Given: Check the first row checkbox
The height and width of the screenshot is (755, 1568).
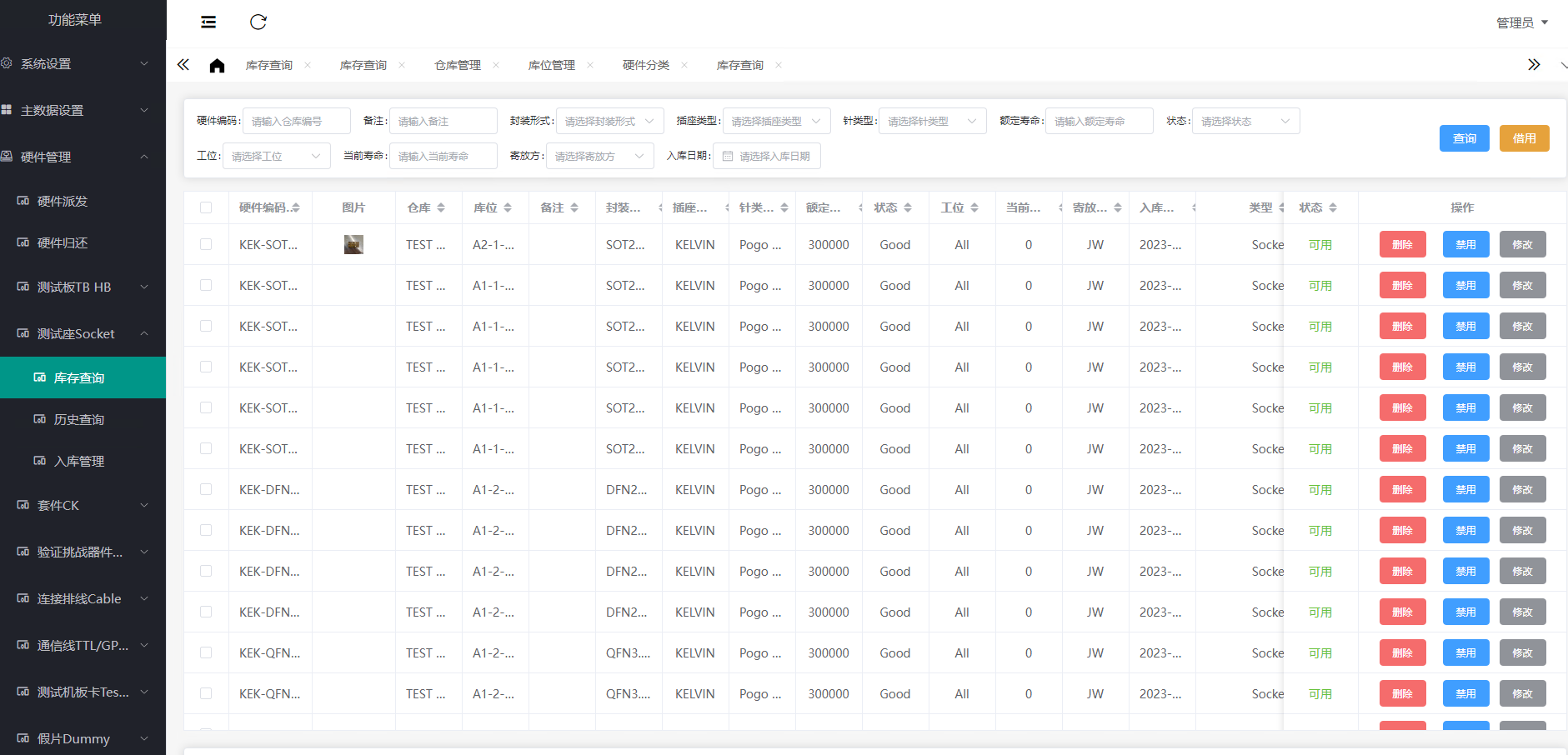Looking at the screenshot, I should (206, 244).
